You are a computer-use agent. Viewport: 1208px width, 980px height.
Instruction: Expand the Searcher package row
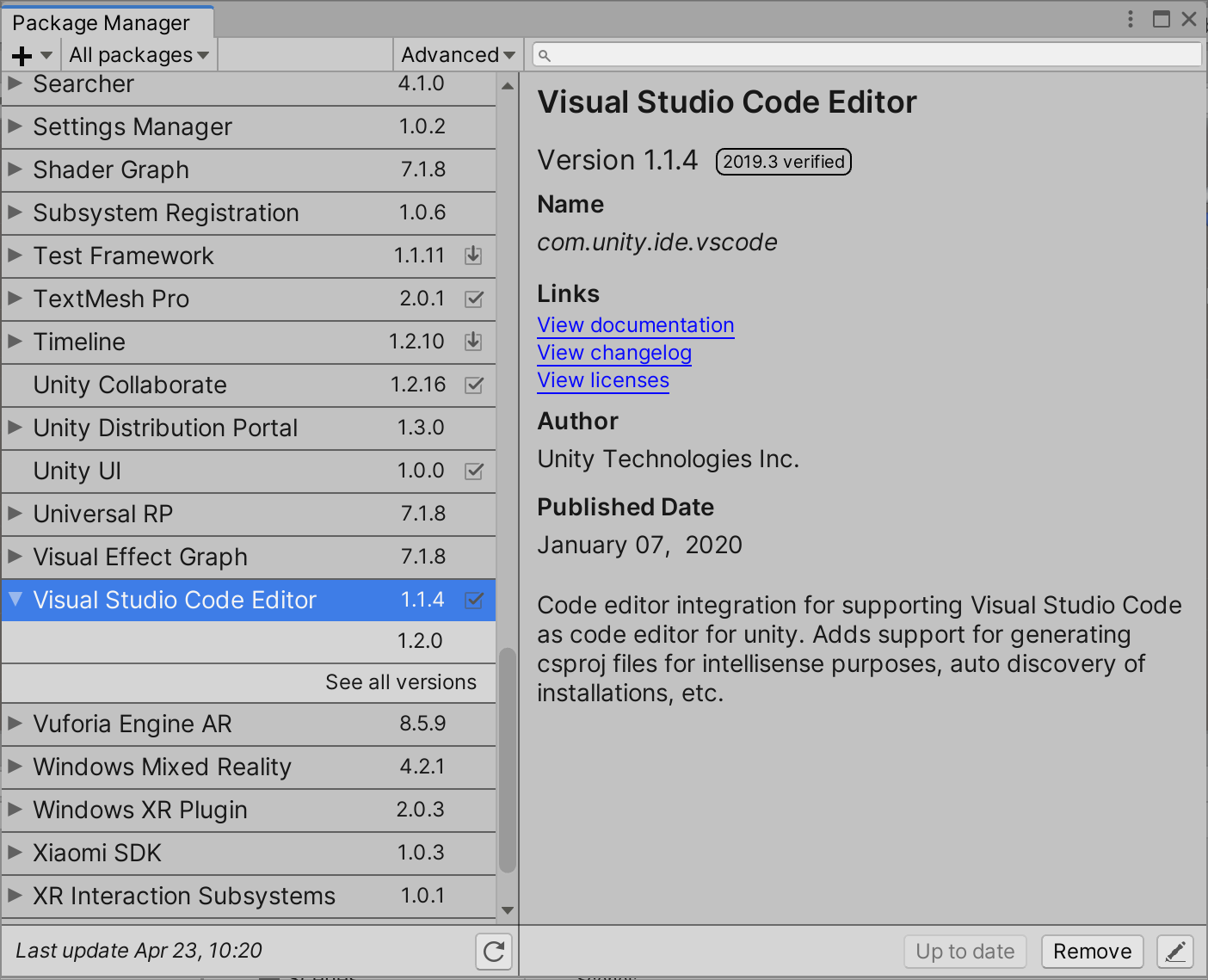click(x=15, y=83)
